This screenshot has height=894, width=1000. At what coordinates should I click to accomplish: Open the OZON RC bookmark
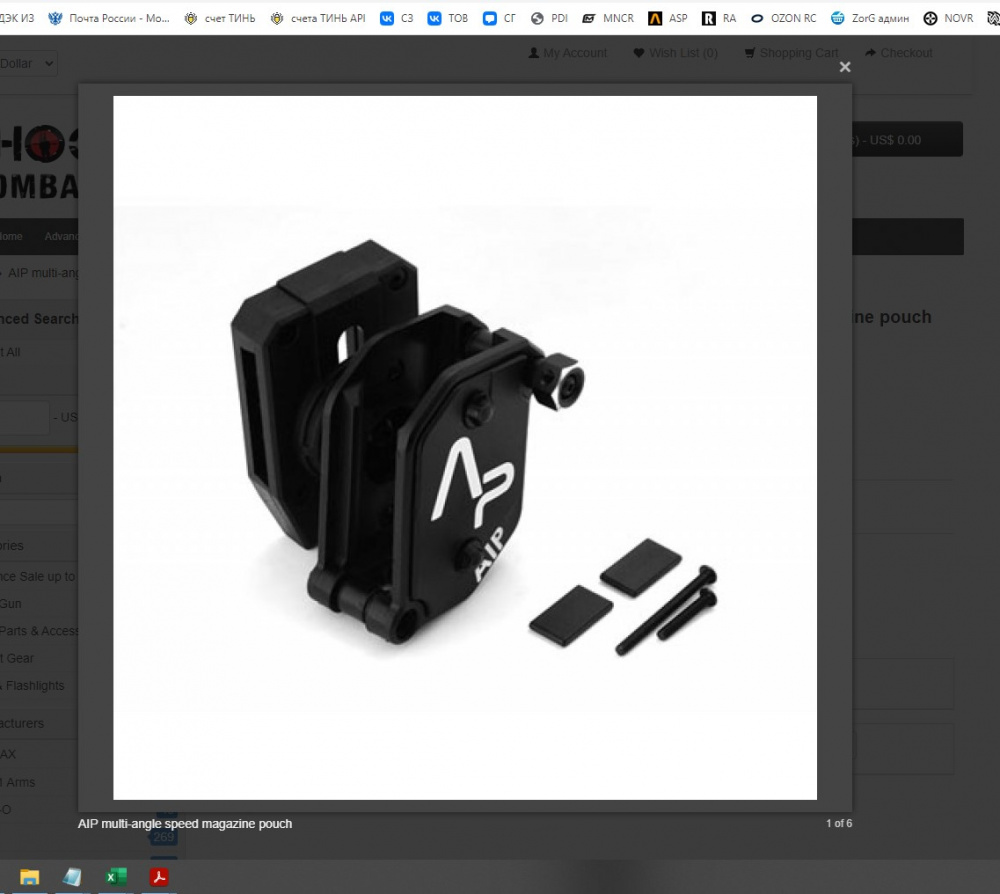click(783, 18)
